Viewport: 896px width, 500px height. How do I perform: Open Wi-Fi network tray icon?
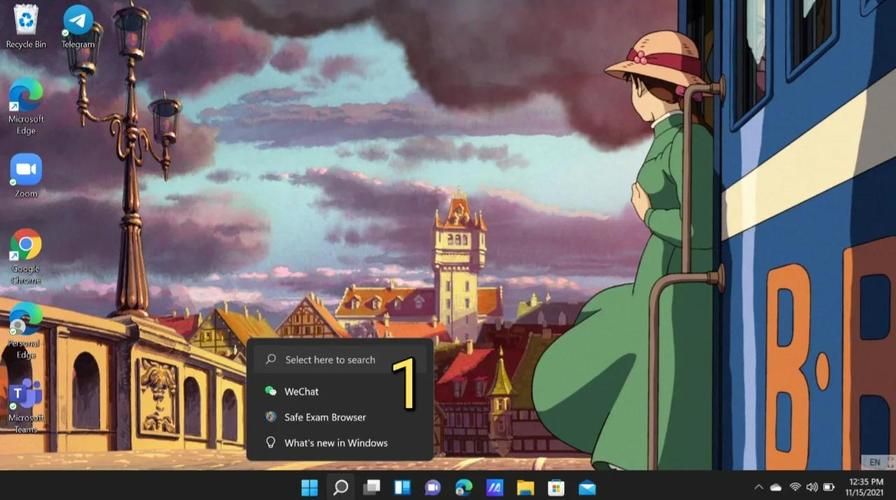(x=795, y=487)
